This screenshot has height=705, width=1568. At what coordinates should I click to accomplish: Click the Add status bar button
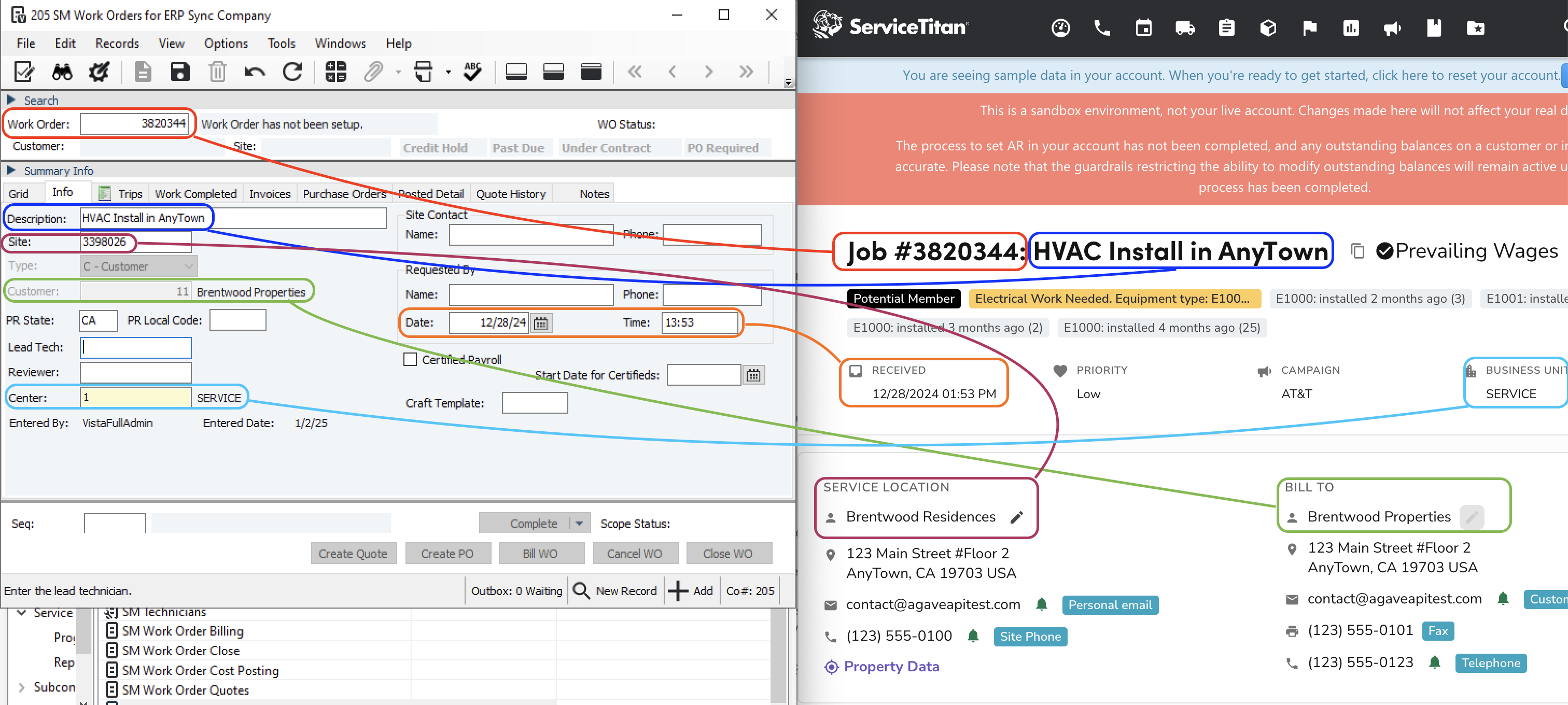(x=691, y=590)
